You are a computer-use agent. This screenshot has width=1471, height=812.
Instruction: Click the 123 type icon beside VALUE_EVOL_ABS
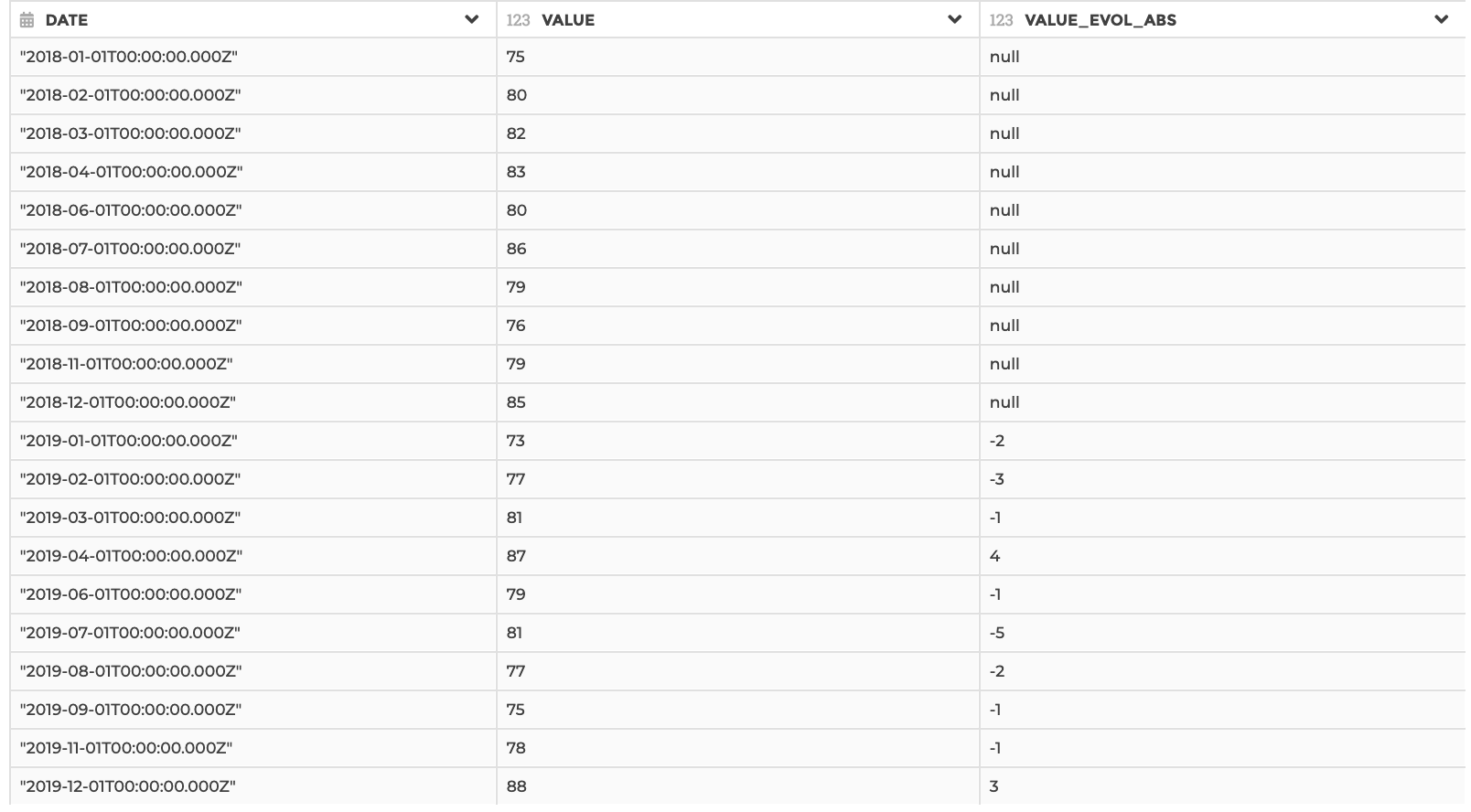tap(1001, 20)
